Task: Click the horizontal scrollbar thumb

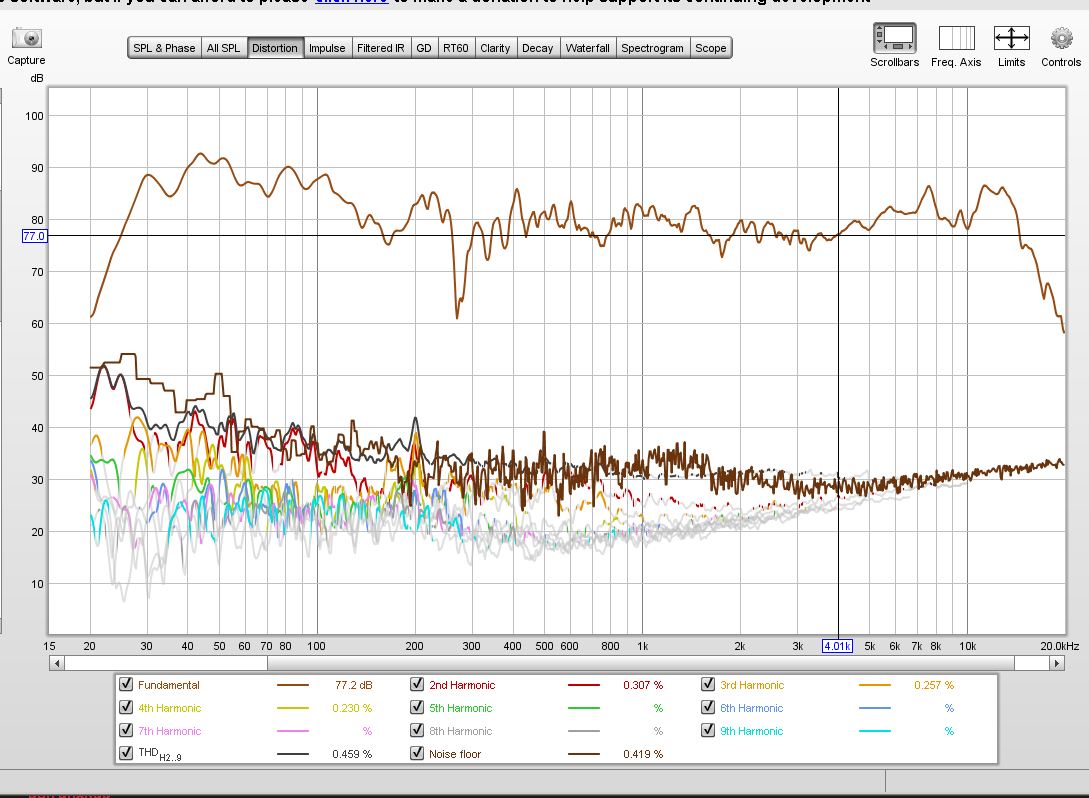Action: [x=640, y=663]
